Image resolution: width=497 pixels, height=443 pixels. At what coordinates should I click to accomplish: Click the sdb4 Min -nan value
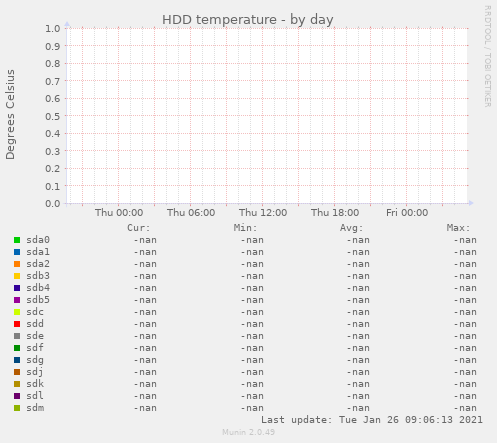[x=252, y=288]
